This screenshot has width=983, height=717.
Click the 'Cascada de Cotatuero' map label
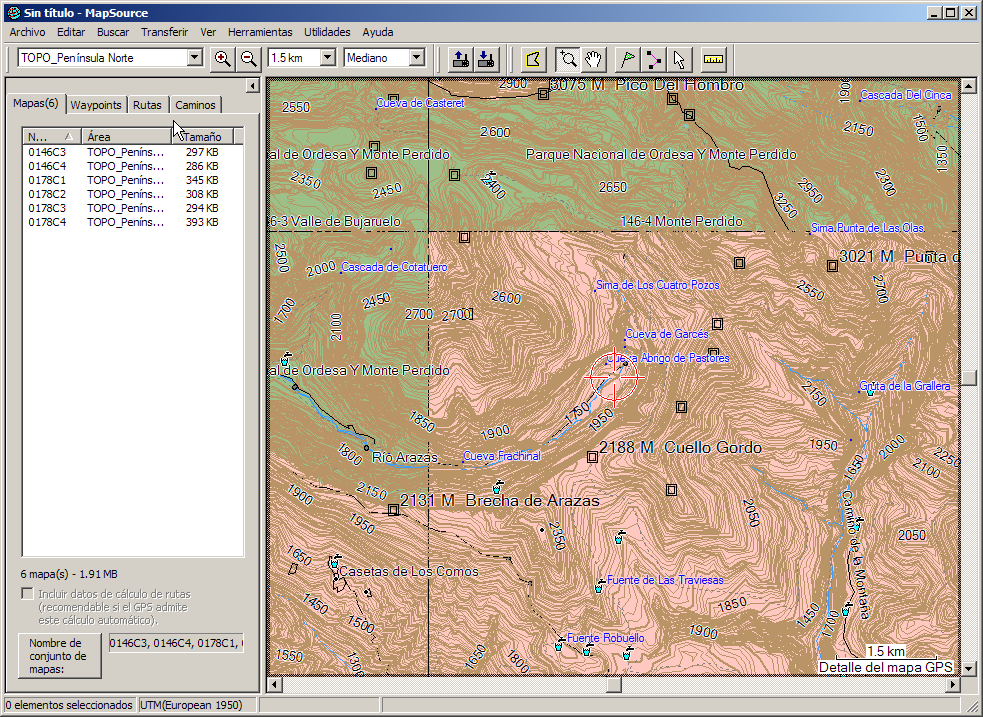[x=394, y=267]
